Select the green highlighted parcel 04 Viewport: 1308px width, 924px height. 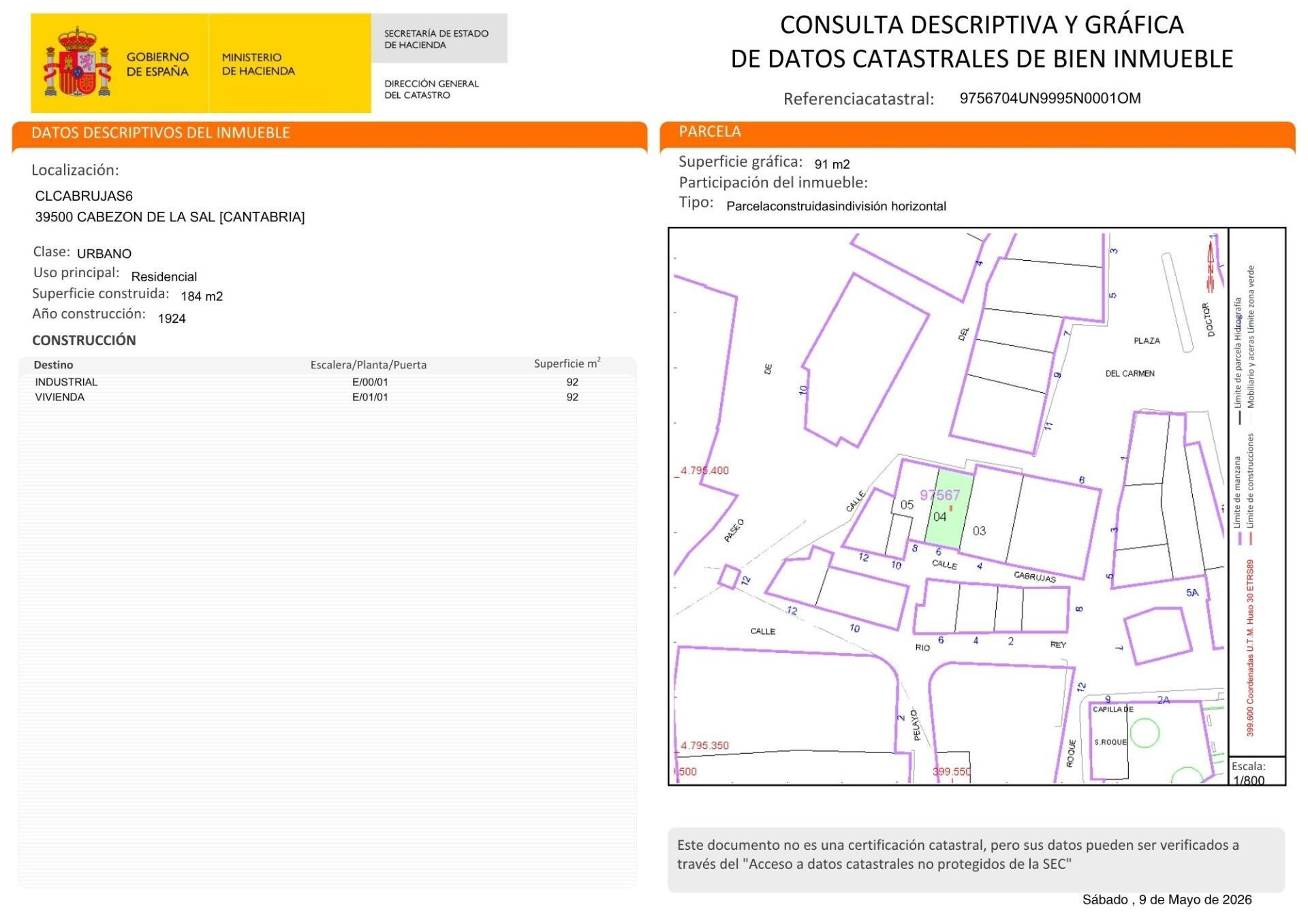click(x=948, y=509)
